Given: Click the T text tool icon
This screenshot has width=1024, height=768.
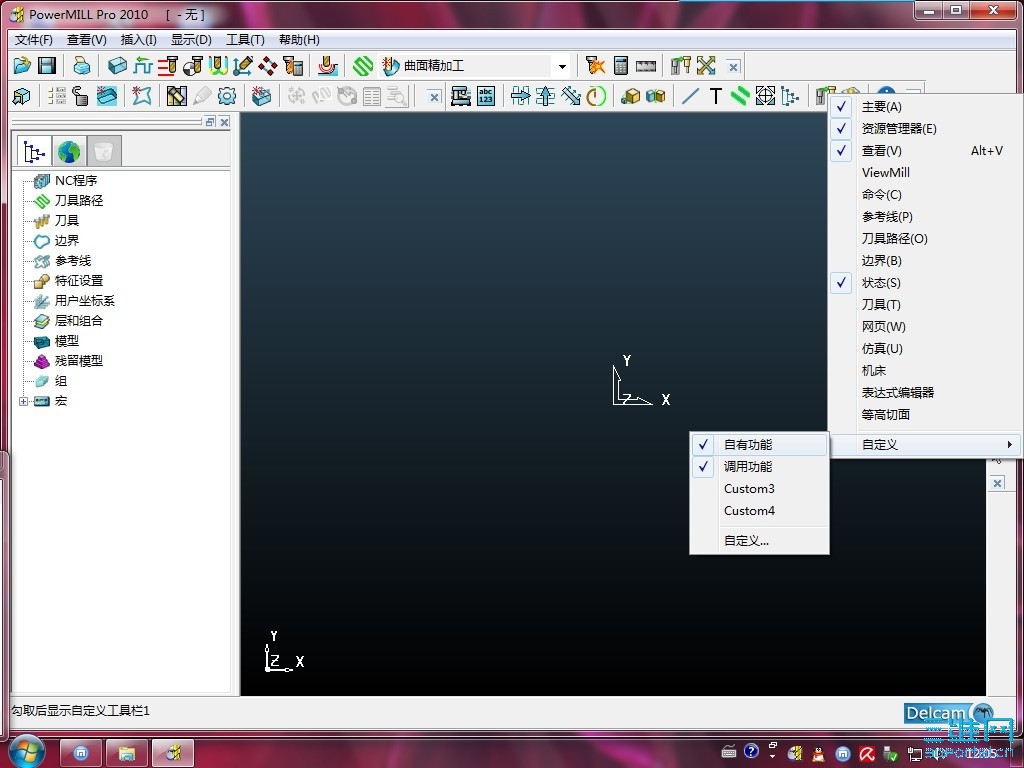Looking at the screenshot, I should pos(715,97).
